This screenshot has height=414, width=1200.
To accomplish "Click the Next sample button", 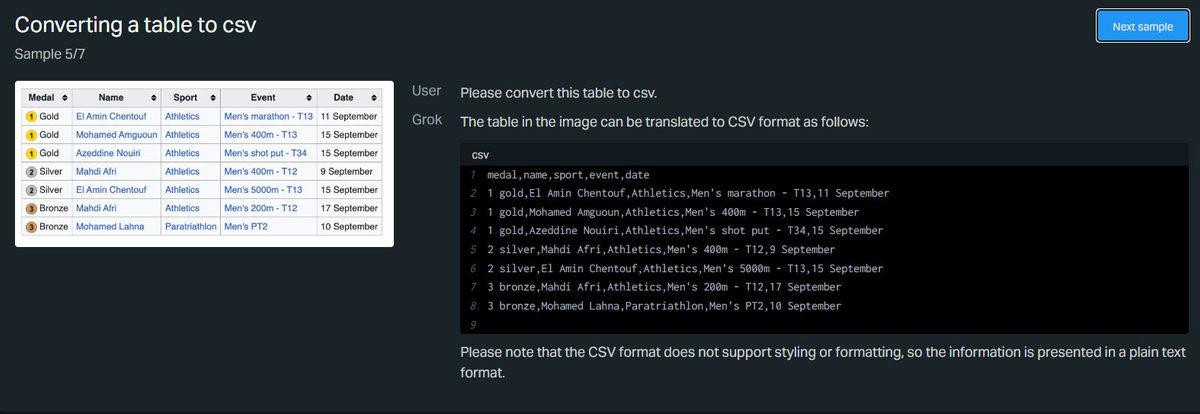I will click(1142, 27).
